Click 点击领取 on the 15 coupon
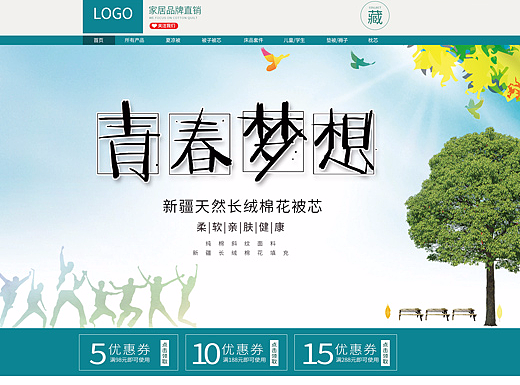 pos(385,353)
